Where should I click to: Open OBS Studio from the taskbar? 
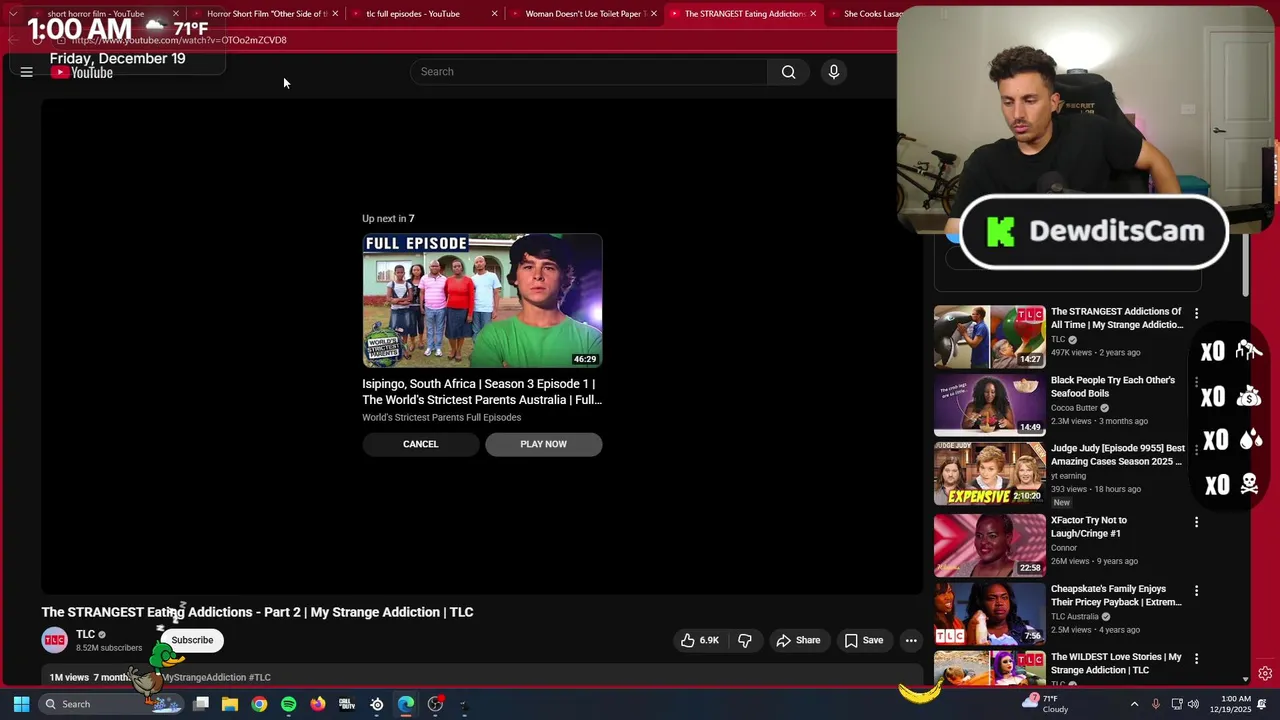[x=435, y=704]
